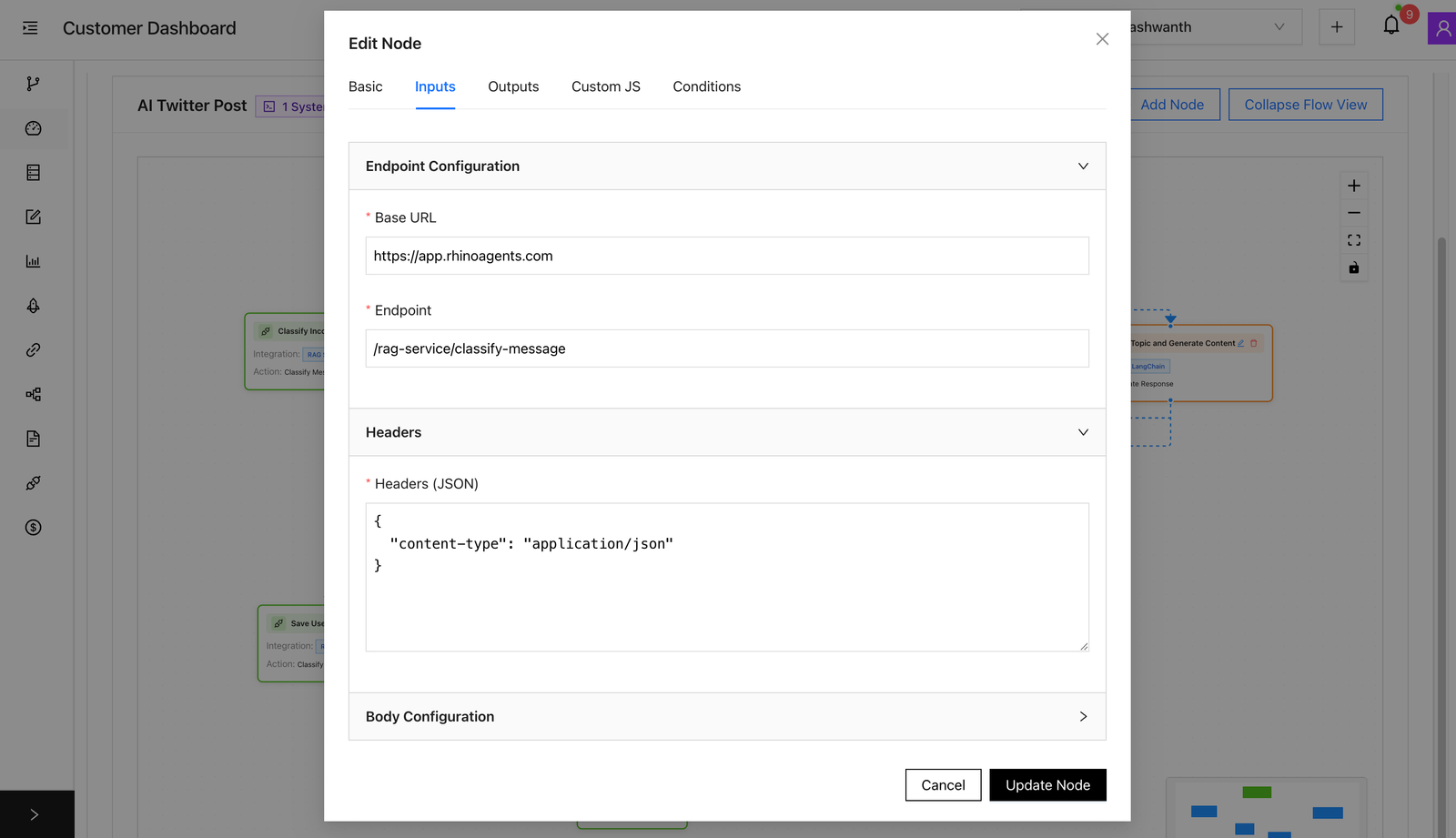This screenshot has height=838, width=1456.
Task: Lock the flow canvas with the lock icon
Action: [x=1353, y=268]
